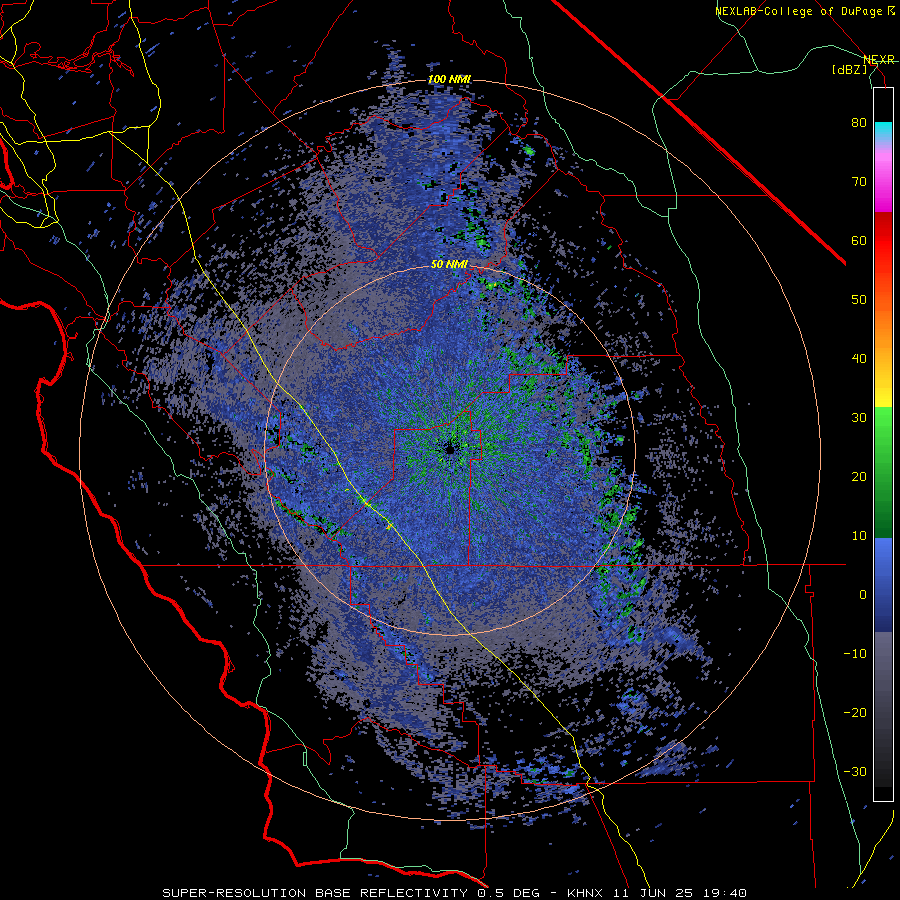Screen dimensions: 900x900
Task: Click the 40 value on dBZ scale
Action: (859, 359)
